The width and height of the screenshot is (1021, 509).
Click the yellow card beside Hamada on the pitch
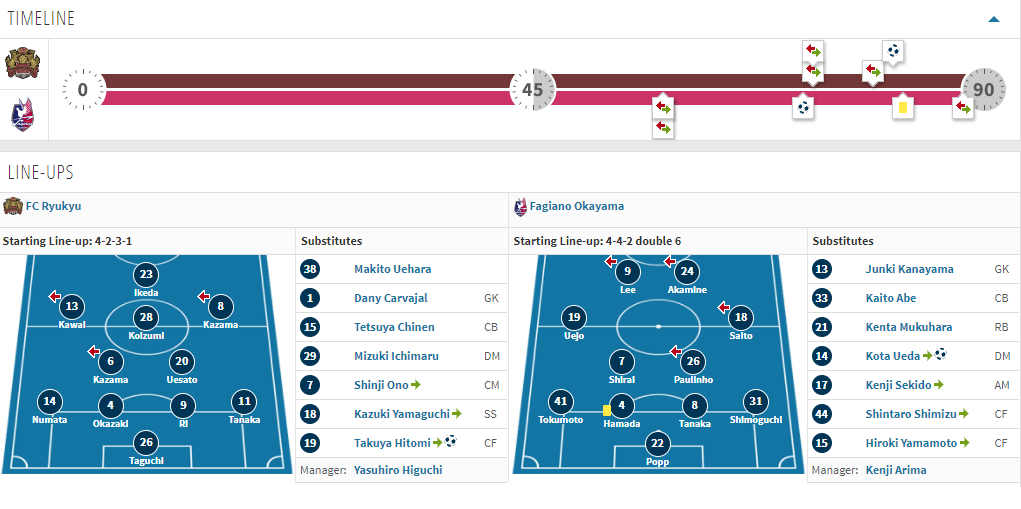tap(607, 410)
